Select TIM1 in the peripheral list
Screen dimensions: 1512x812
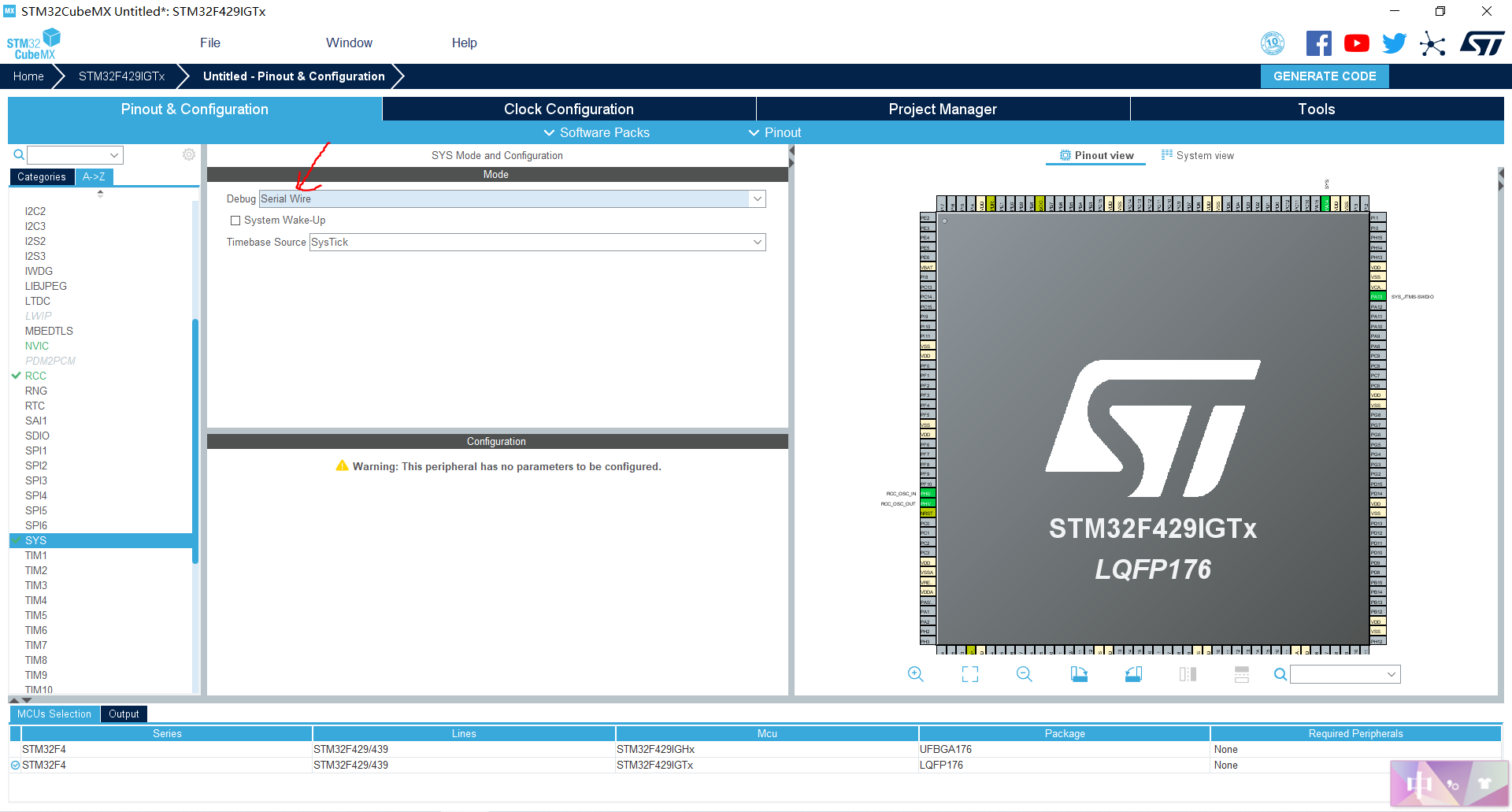36,555
